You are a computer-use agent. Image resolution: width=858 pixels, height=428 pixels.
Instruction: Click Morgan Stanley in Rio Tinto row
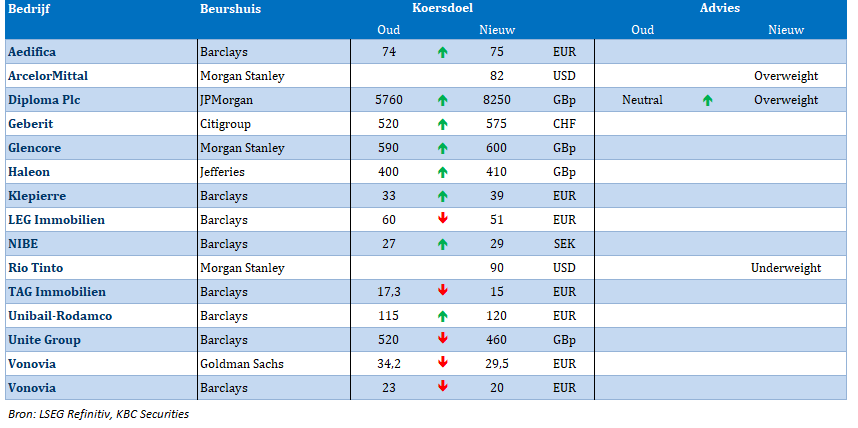tap(242, 268)
